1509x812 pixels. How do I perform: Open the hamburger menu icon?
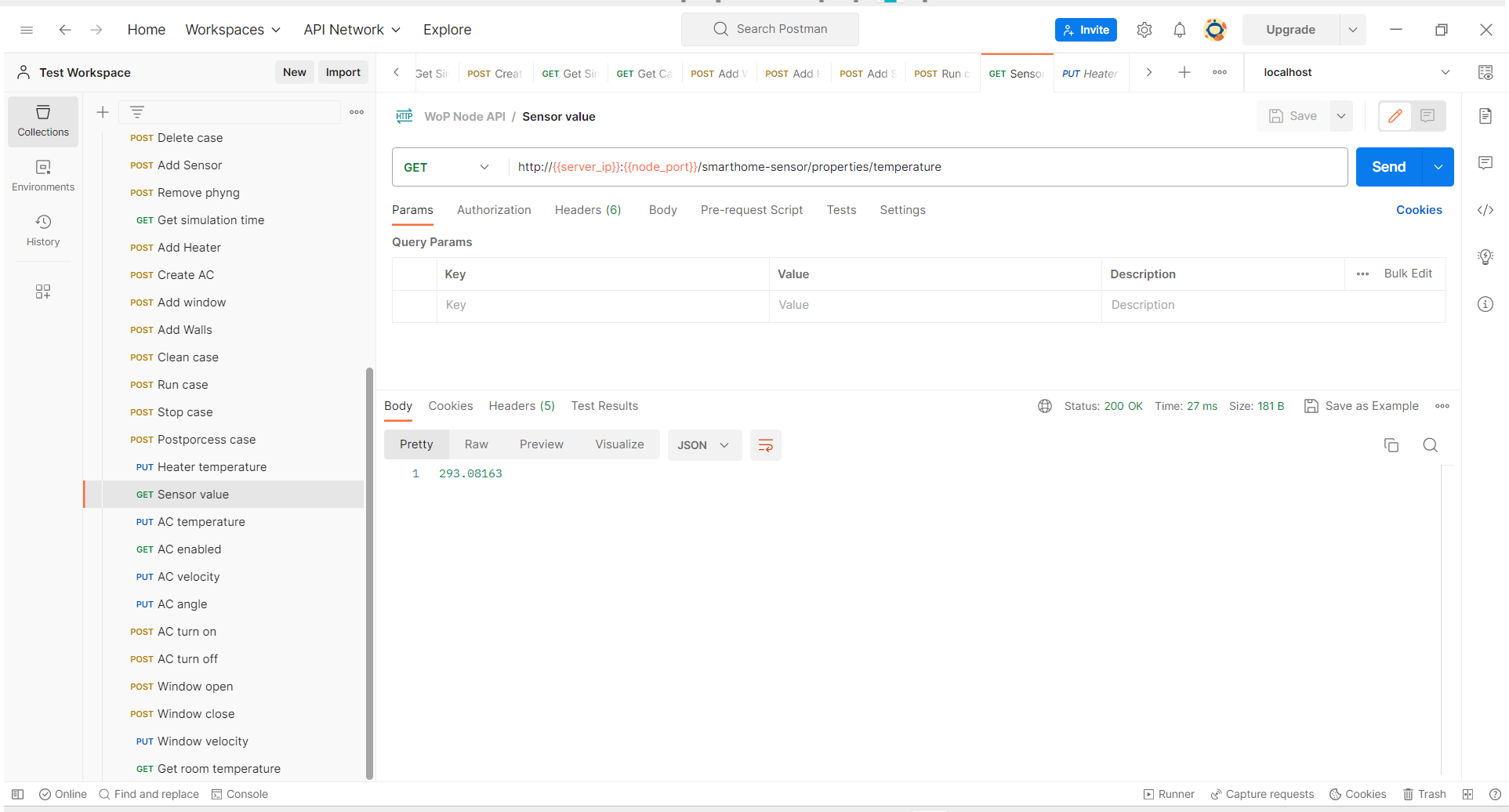27,30
